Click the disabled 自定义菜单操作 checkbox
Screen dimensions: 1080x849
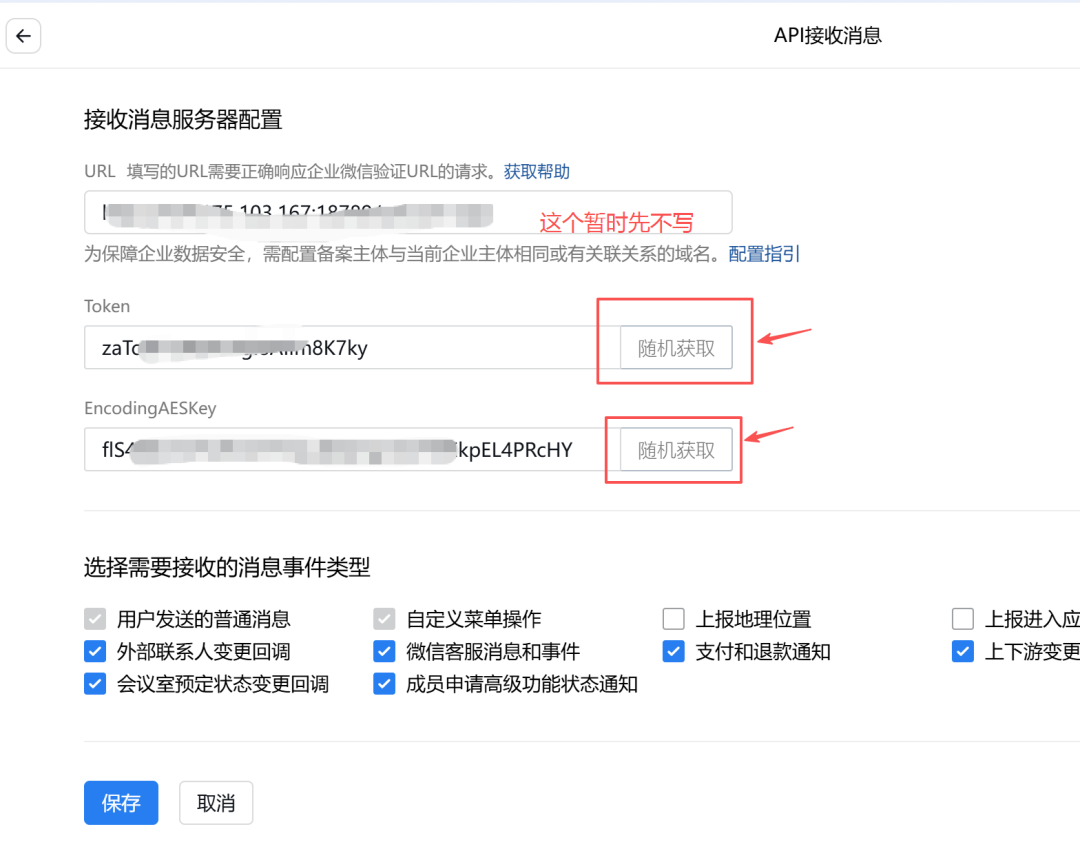[384, 618]
